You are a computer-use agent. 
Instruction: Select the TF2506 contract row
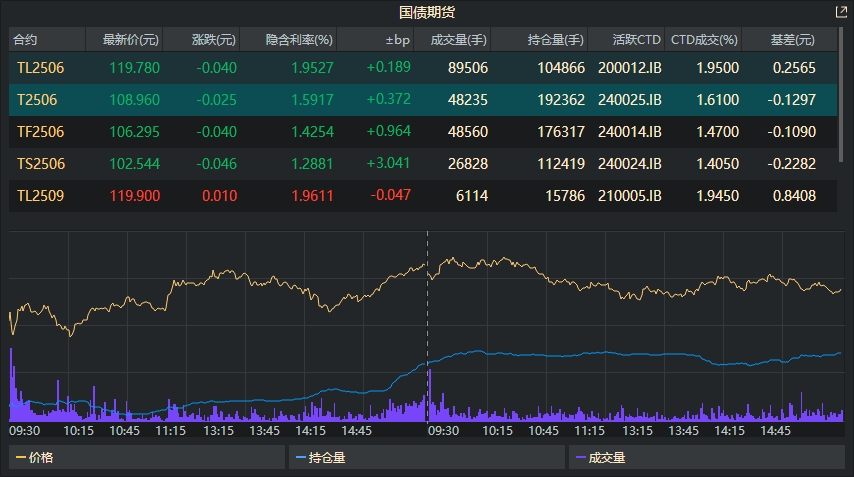click(423, 132)
